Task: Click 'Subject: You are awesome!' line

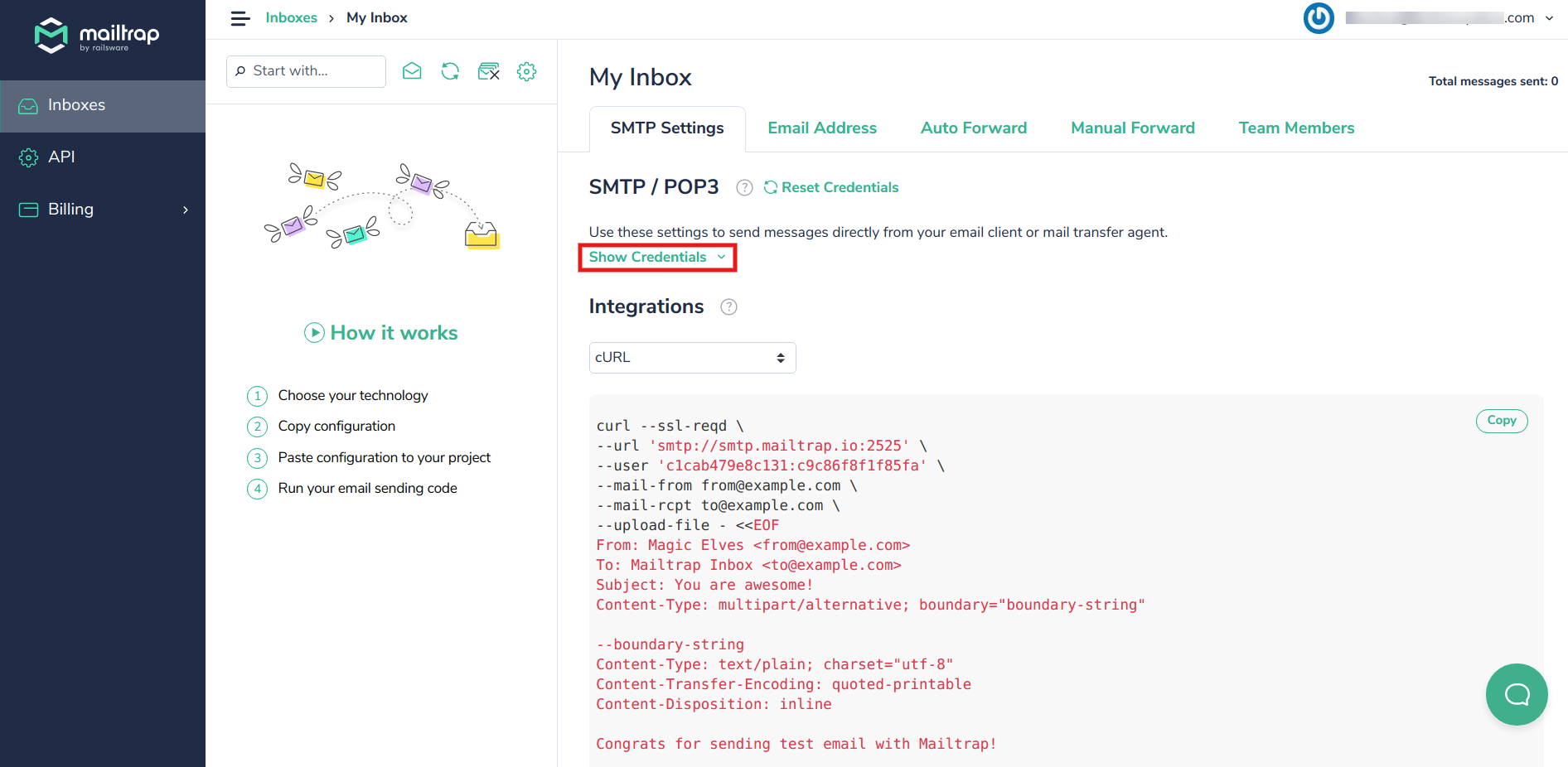Action: click(704, 585)
